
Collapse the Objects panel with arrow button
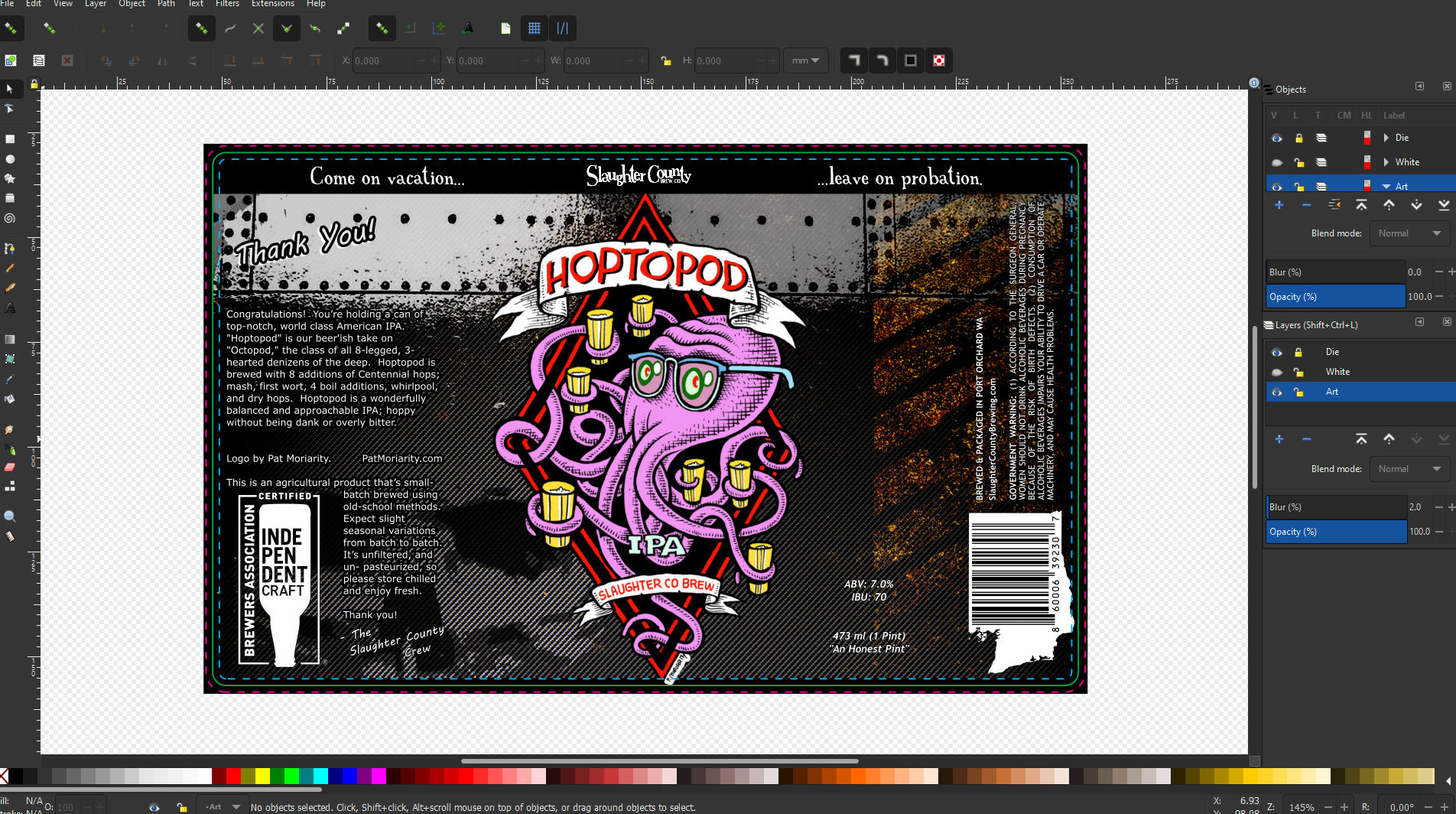(x=1419, y=86)
